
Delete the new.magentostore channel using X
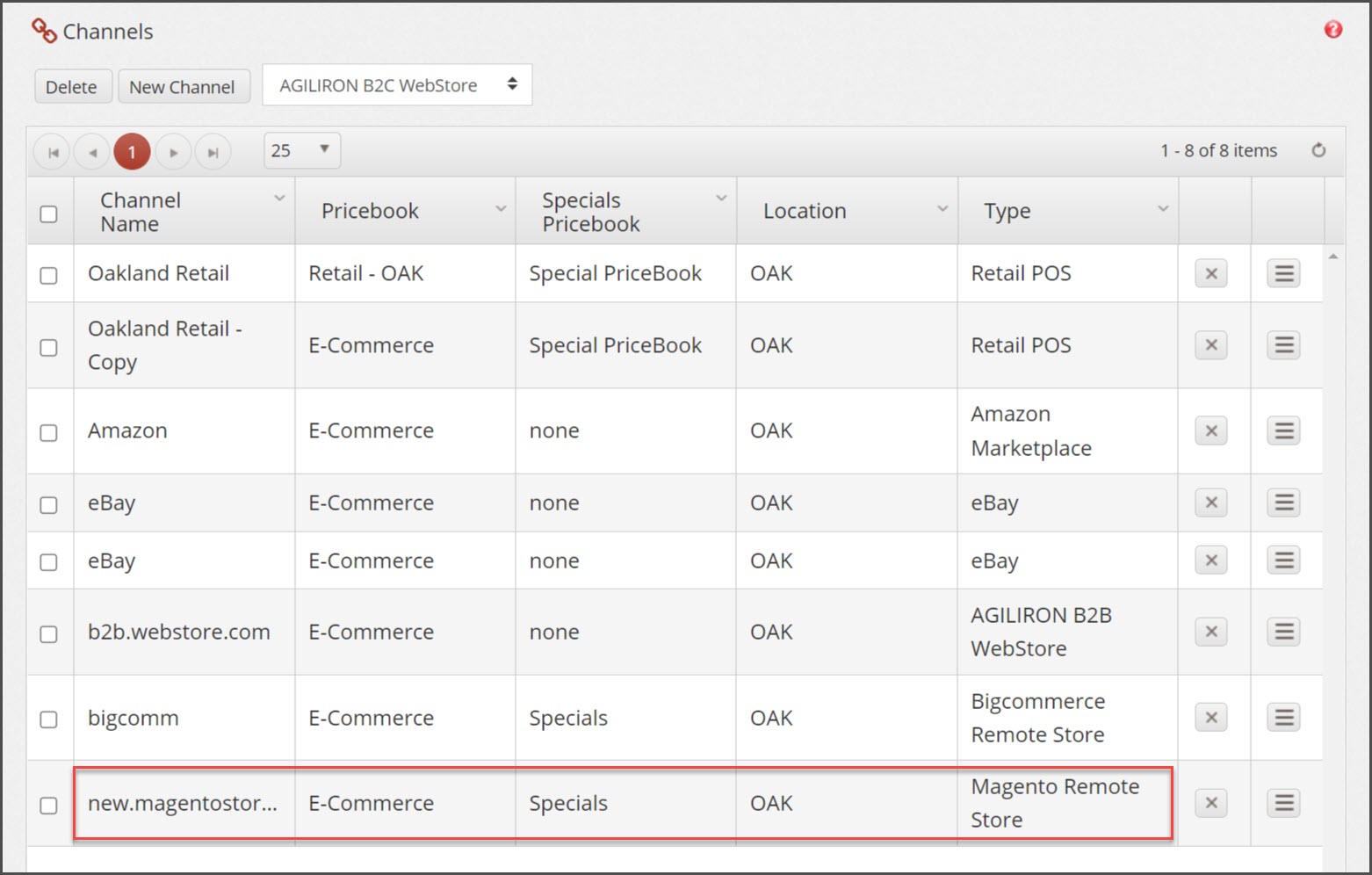pyautogui.click(x=1211, y=803)
